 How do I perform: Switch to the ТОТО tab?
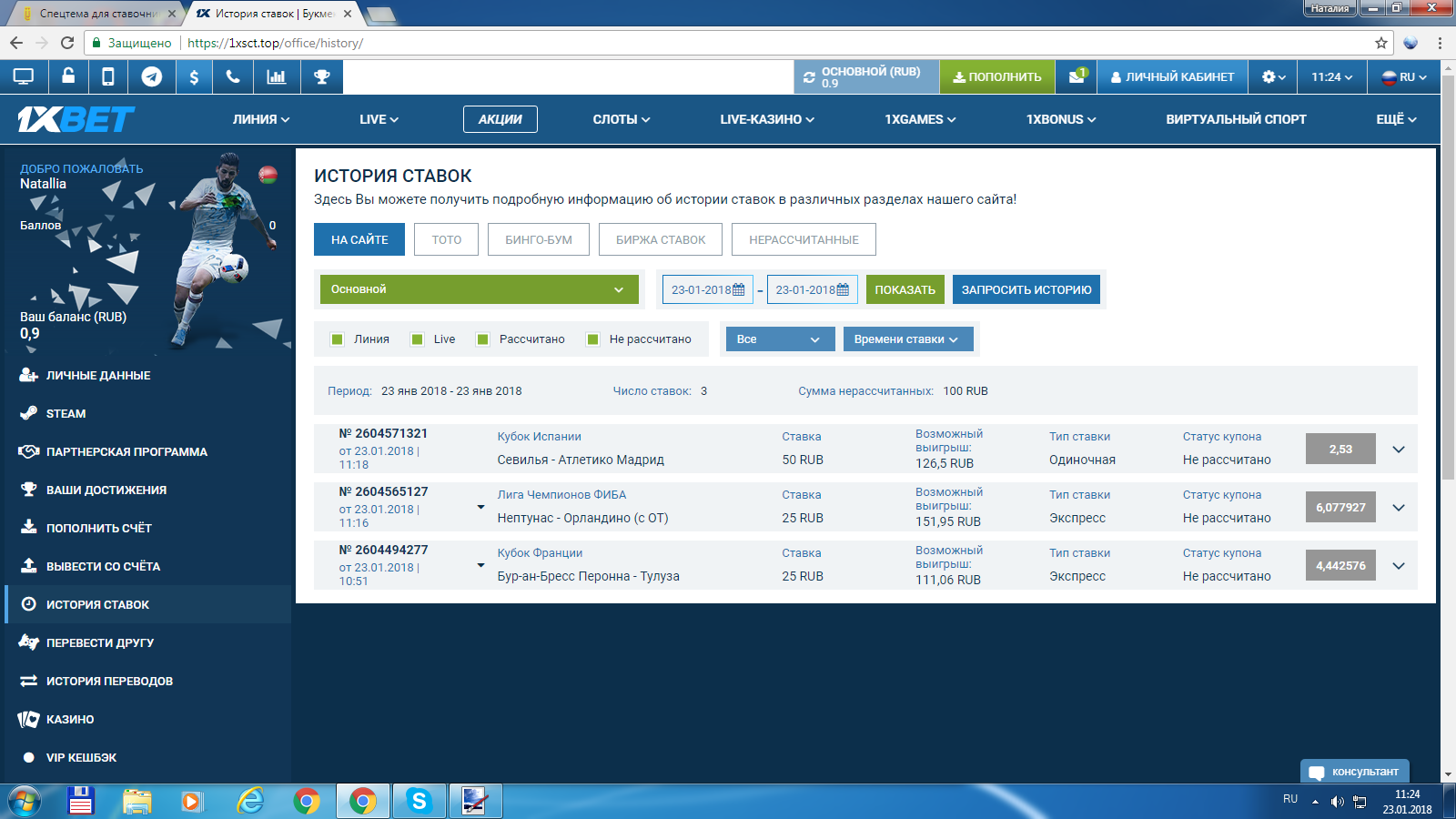(x=446, y=239)
